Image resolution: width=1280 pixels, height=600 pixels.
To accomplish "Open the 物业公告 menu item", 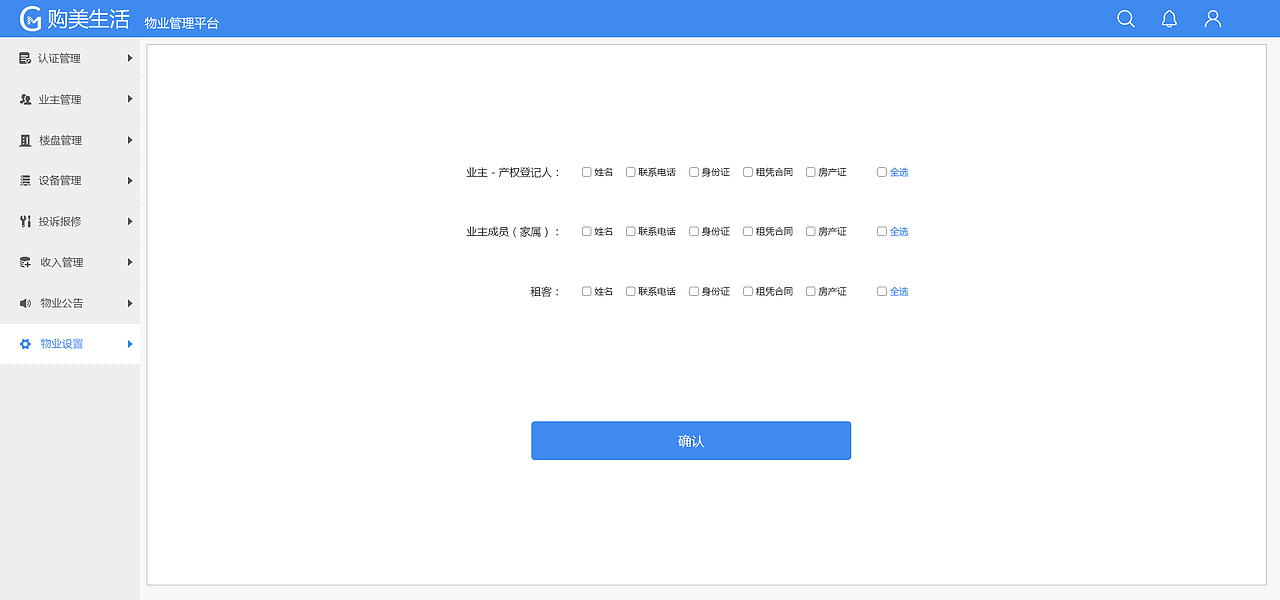I will pos(70,303).
